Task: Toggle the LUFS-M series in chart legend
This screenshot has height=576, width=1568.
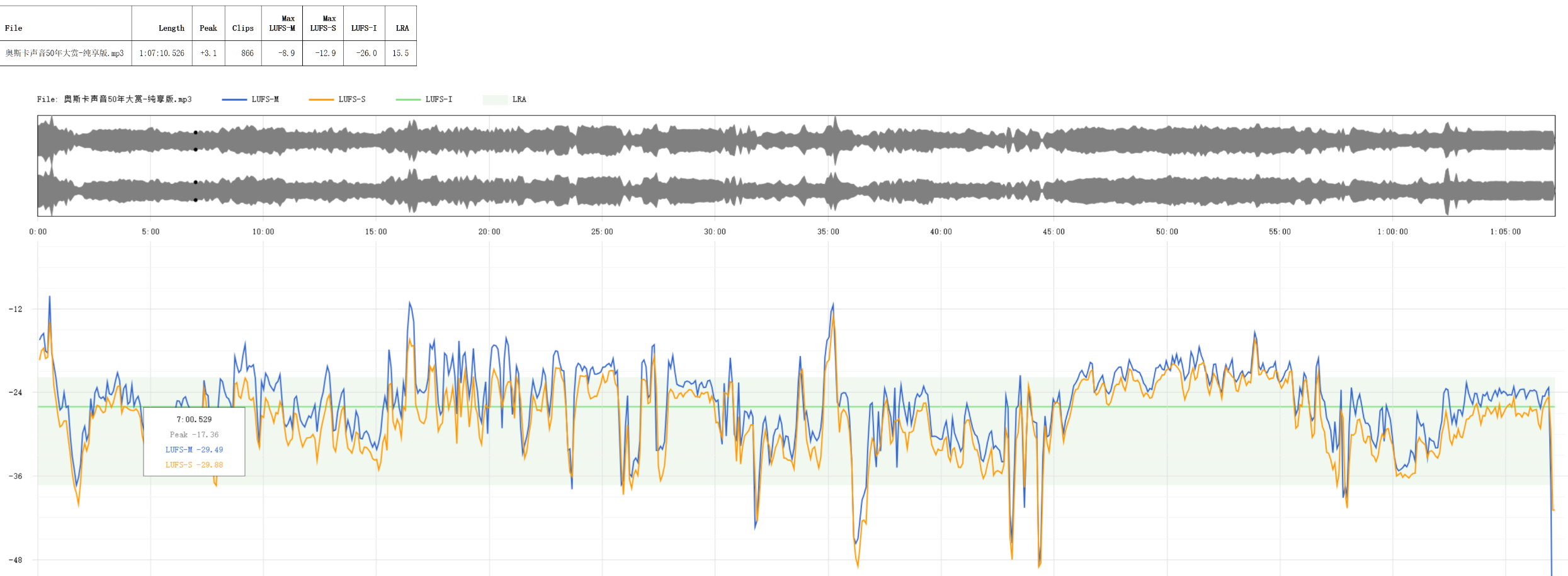Action: point(251,100)
